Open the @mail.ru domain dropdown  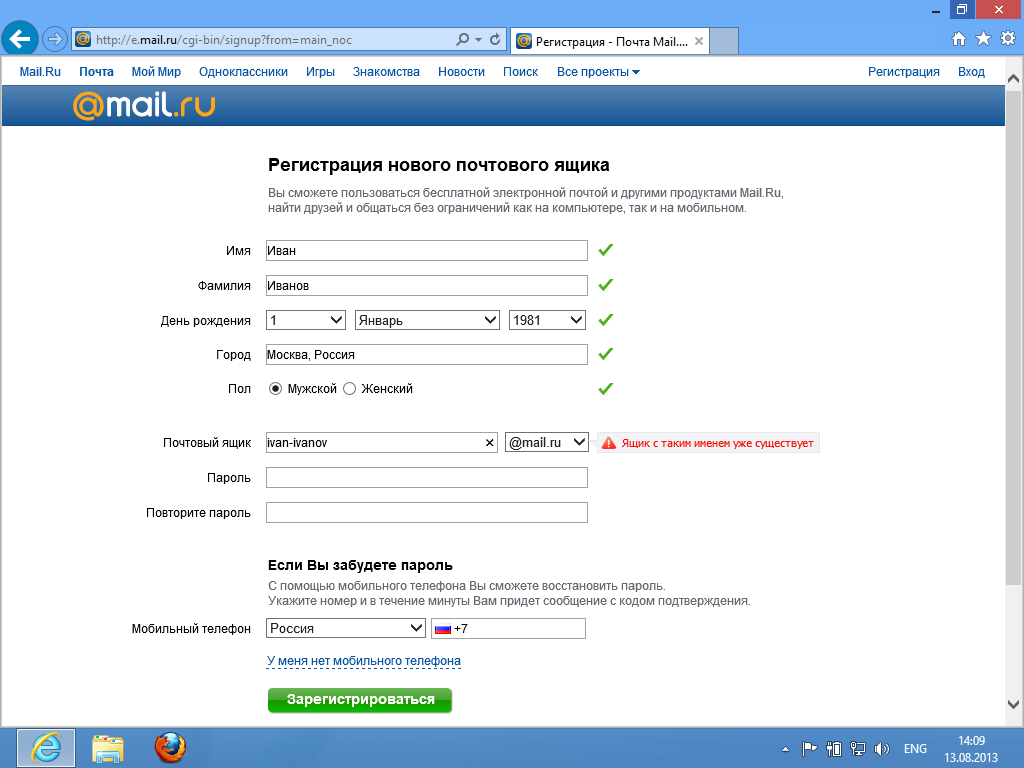point(547,442)
